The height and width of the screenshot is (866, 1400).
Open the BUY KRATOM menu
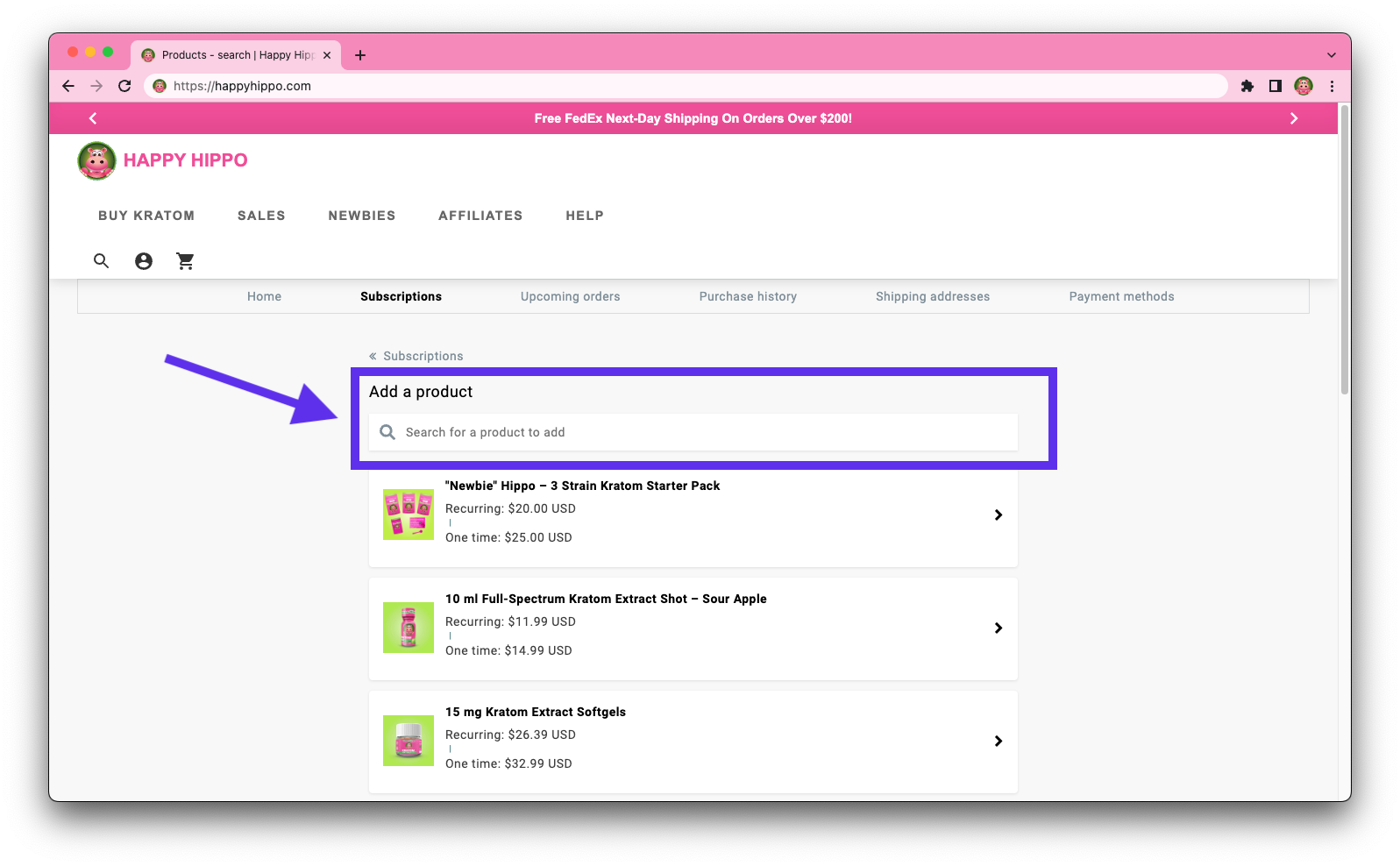(x=146, y=216)
